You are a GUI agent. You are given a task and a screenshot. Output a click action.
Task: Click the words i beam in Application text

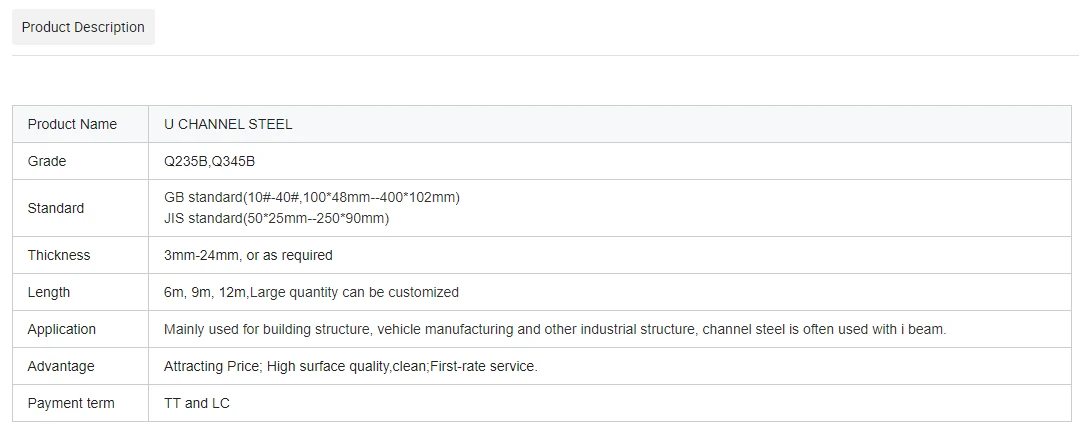click(x=923, y=330)
